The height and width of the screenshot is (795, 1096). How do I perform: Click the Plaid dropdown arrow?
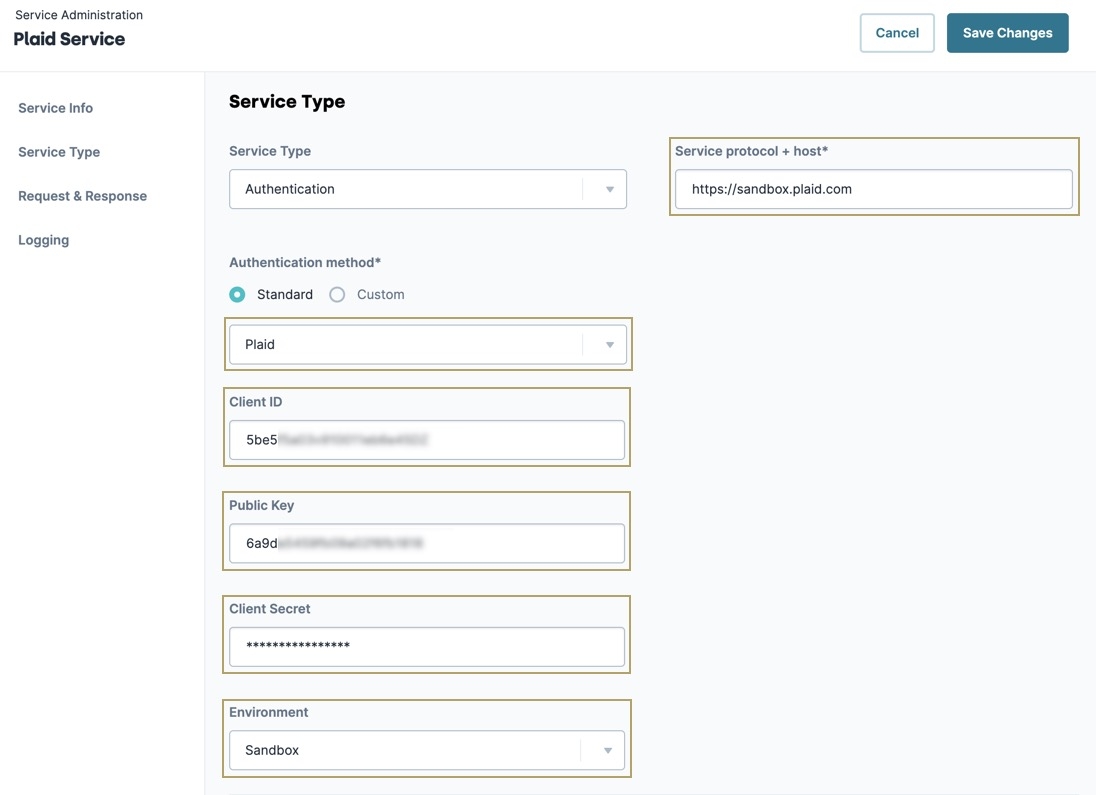pos(610,344)
